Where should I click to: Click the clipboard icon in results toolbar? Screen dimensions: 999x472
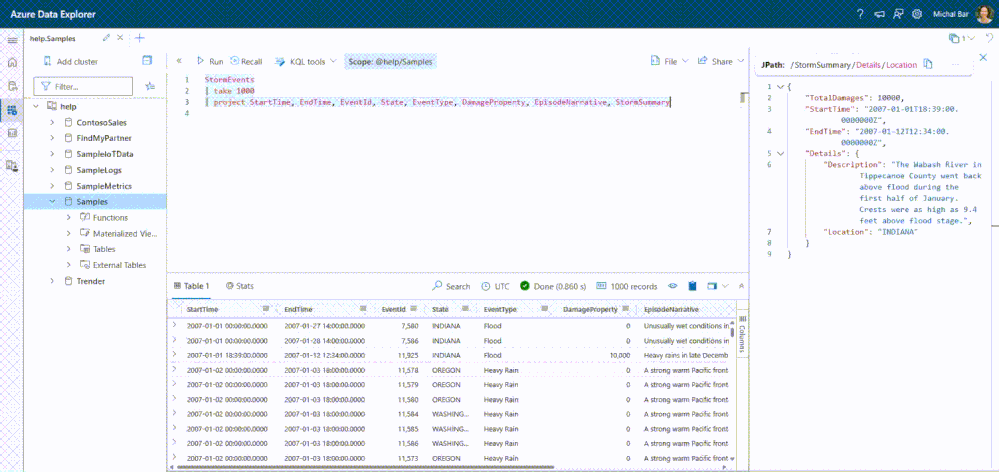(693, 286)
